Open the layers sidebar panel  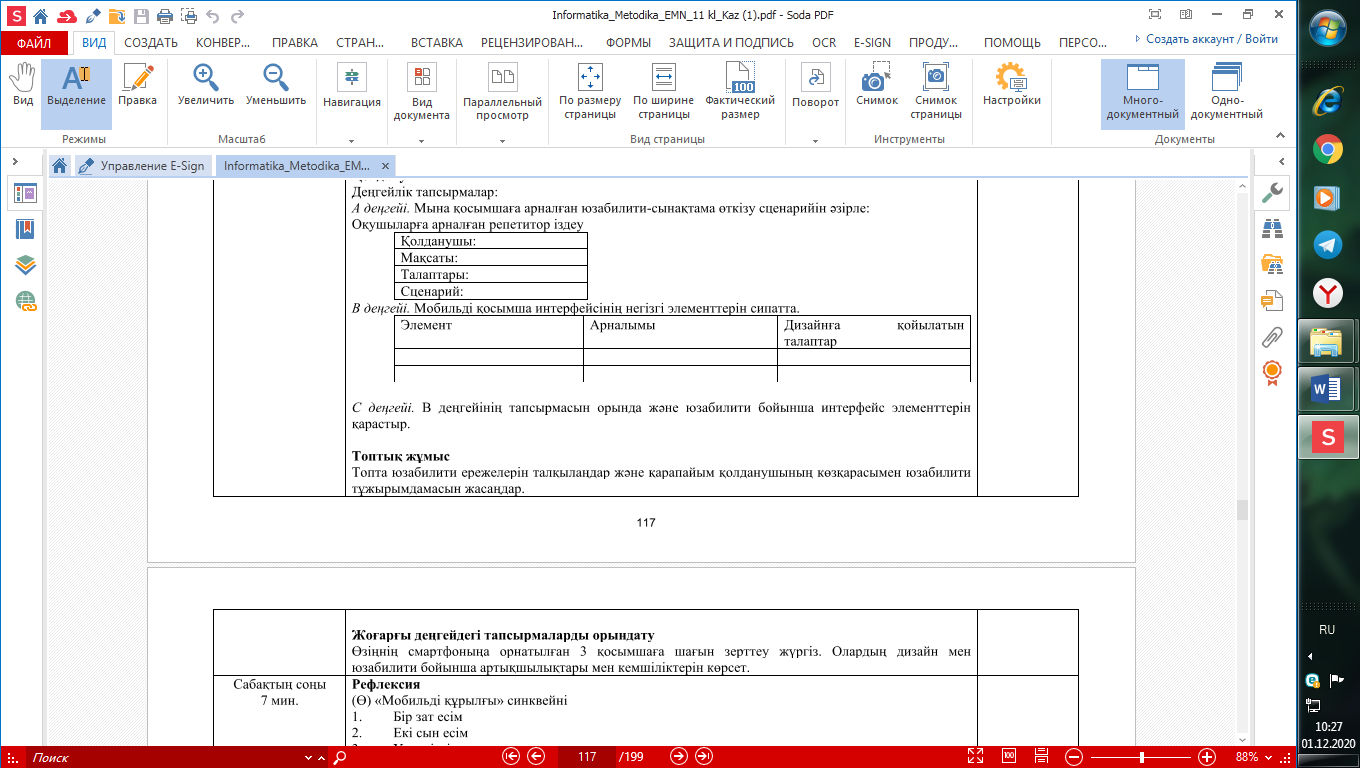[x=25, y=265]
